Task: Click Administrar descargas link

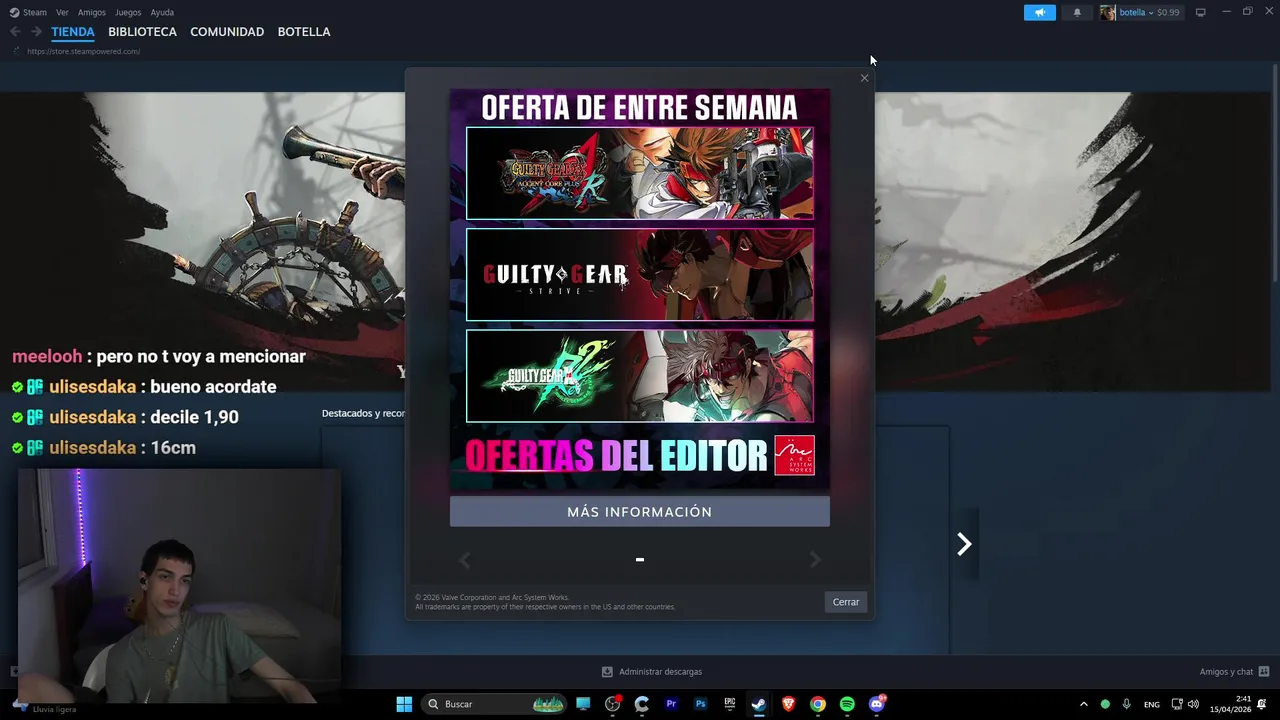Action: [x=652, y=672]
